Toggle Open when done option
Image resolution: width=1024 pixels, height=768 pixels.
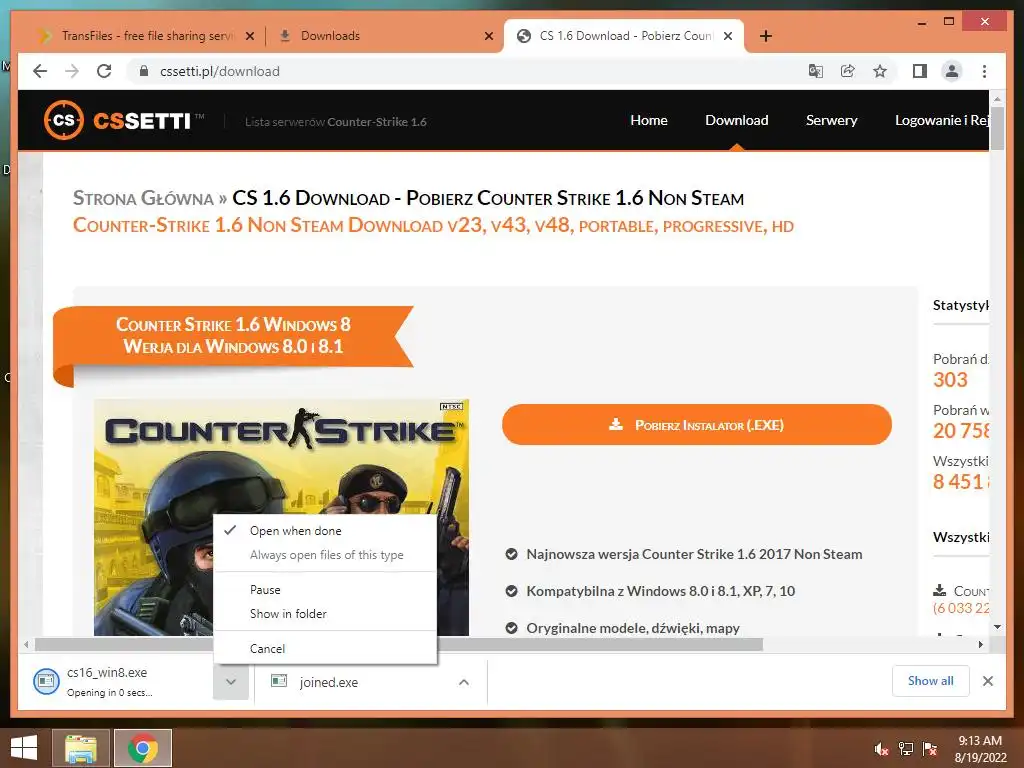tap(325, 531)
